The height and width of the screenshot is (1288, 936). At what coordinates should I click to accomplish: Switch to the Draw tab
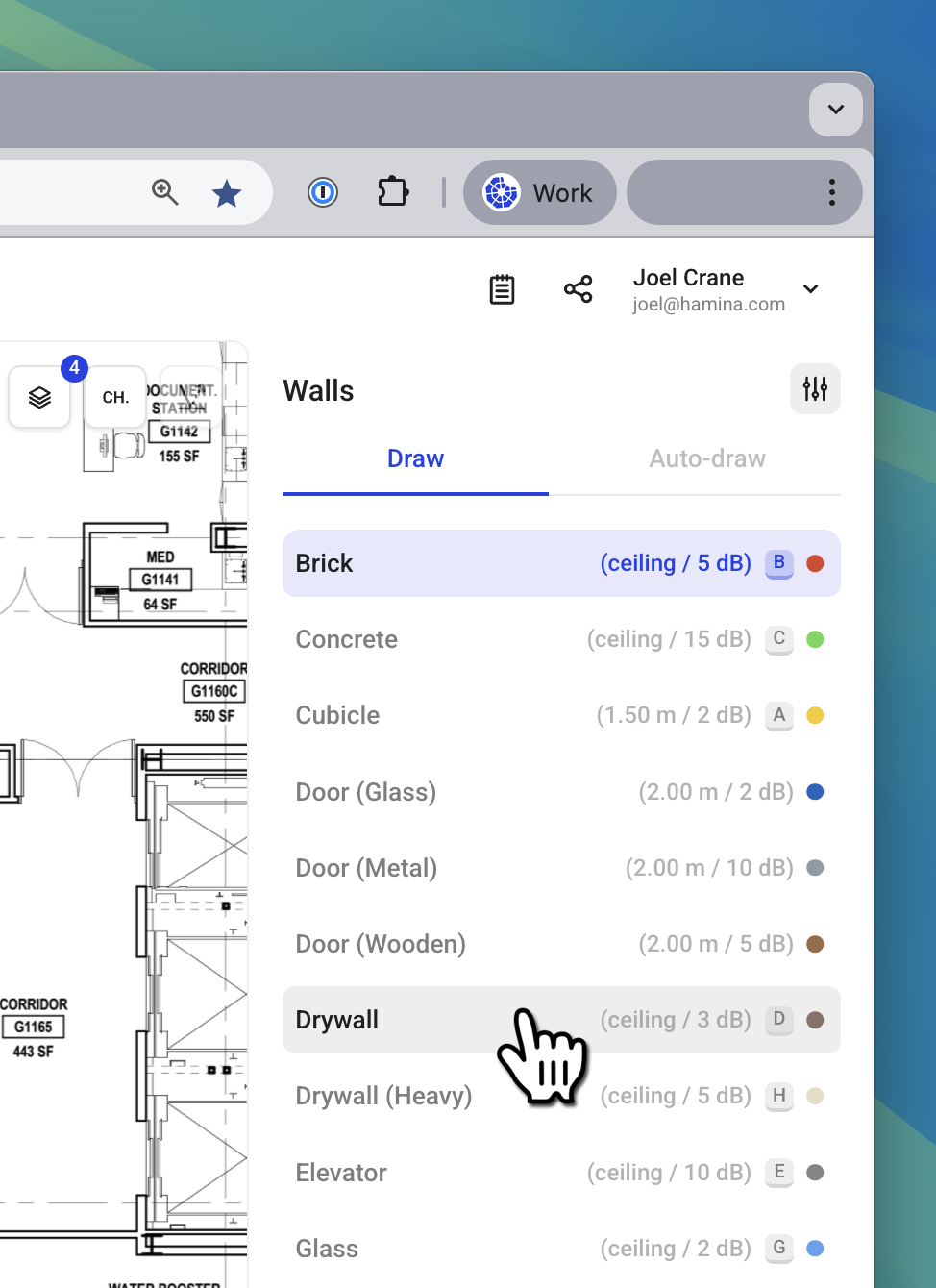click(x=415, y=459)
